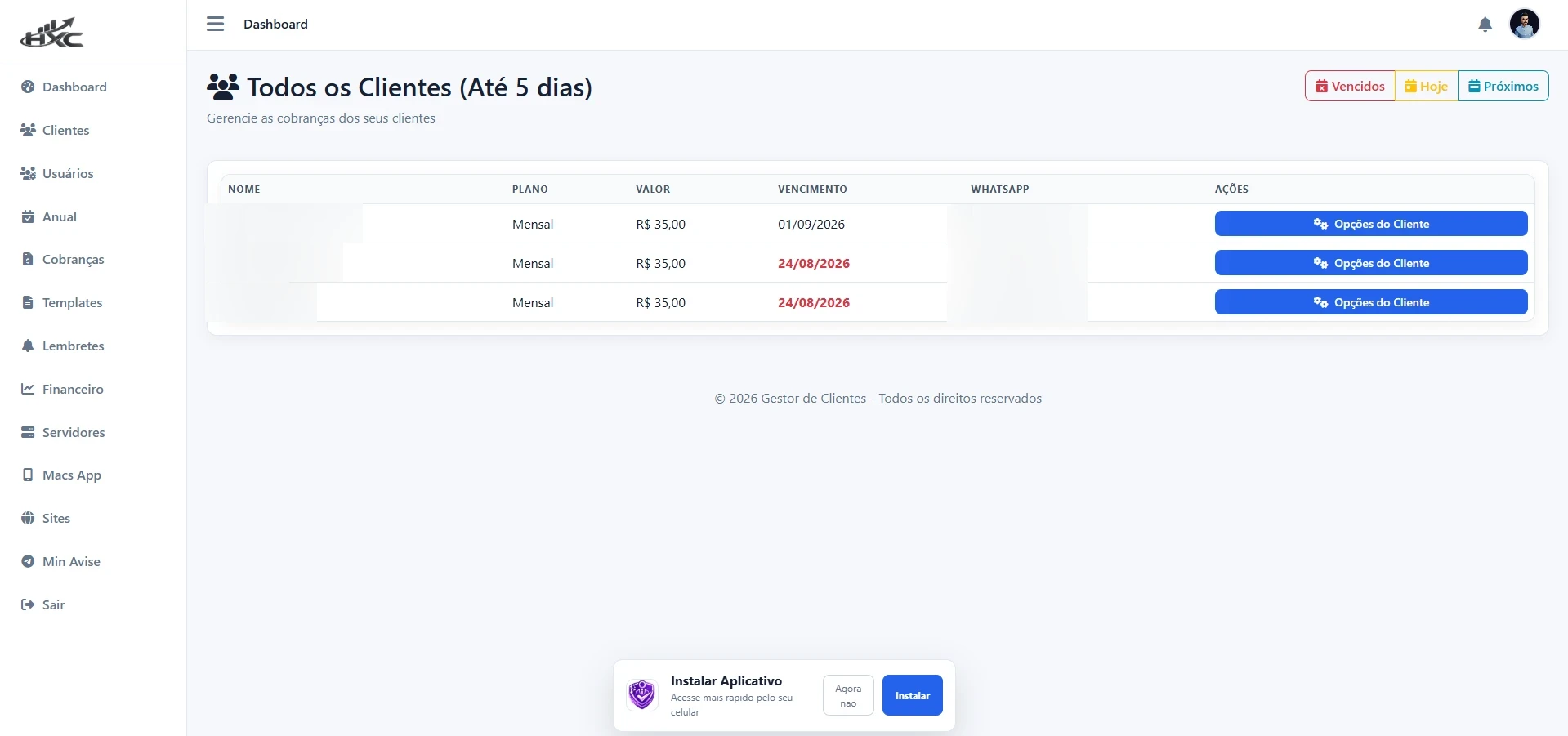
Task: Open Opções do Cliente in the second table row
Action: 1371,263
